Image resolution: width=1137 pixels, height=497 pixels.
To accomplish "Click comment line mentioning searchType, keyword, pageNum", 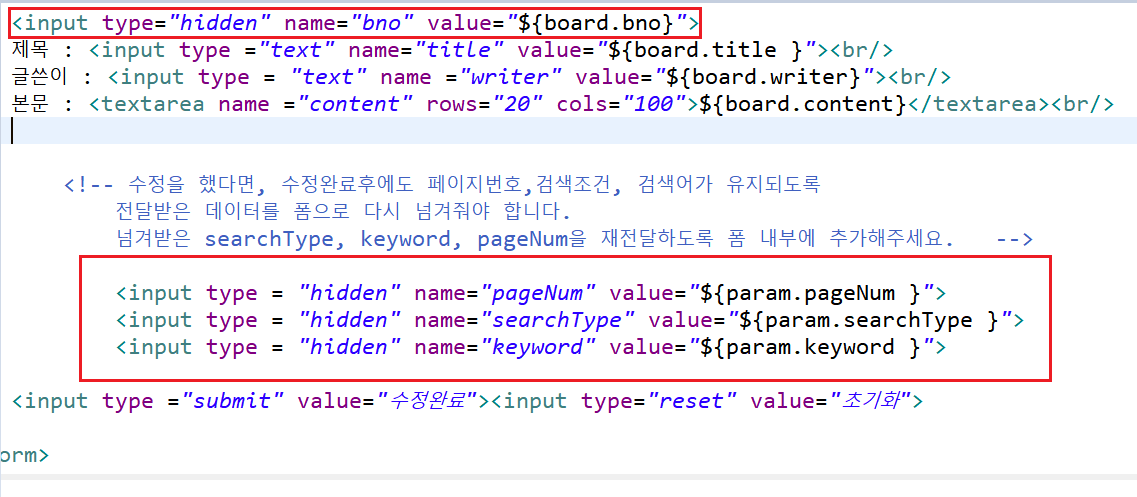I will click(x=573, y=239).
